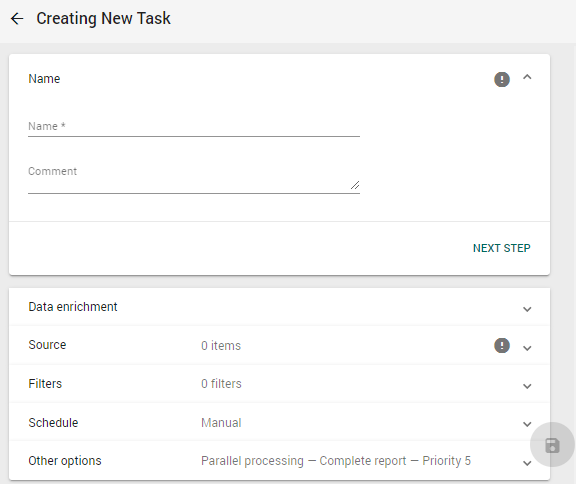Click the Schedule Manual summary text
This screenshot has width=576, height=484.
[x=221, y=423]
